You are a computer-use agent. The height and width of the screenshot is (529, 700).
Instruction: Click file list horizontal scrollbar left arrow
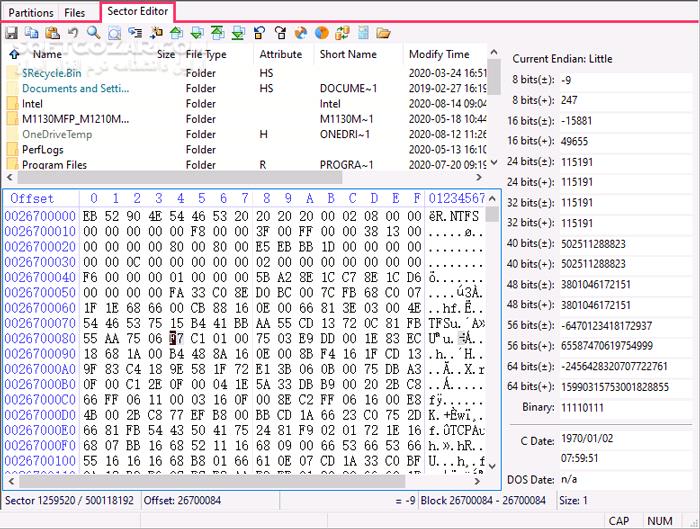10,177
